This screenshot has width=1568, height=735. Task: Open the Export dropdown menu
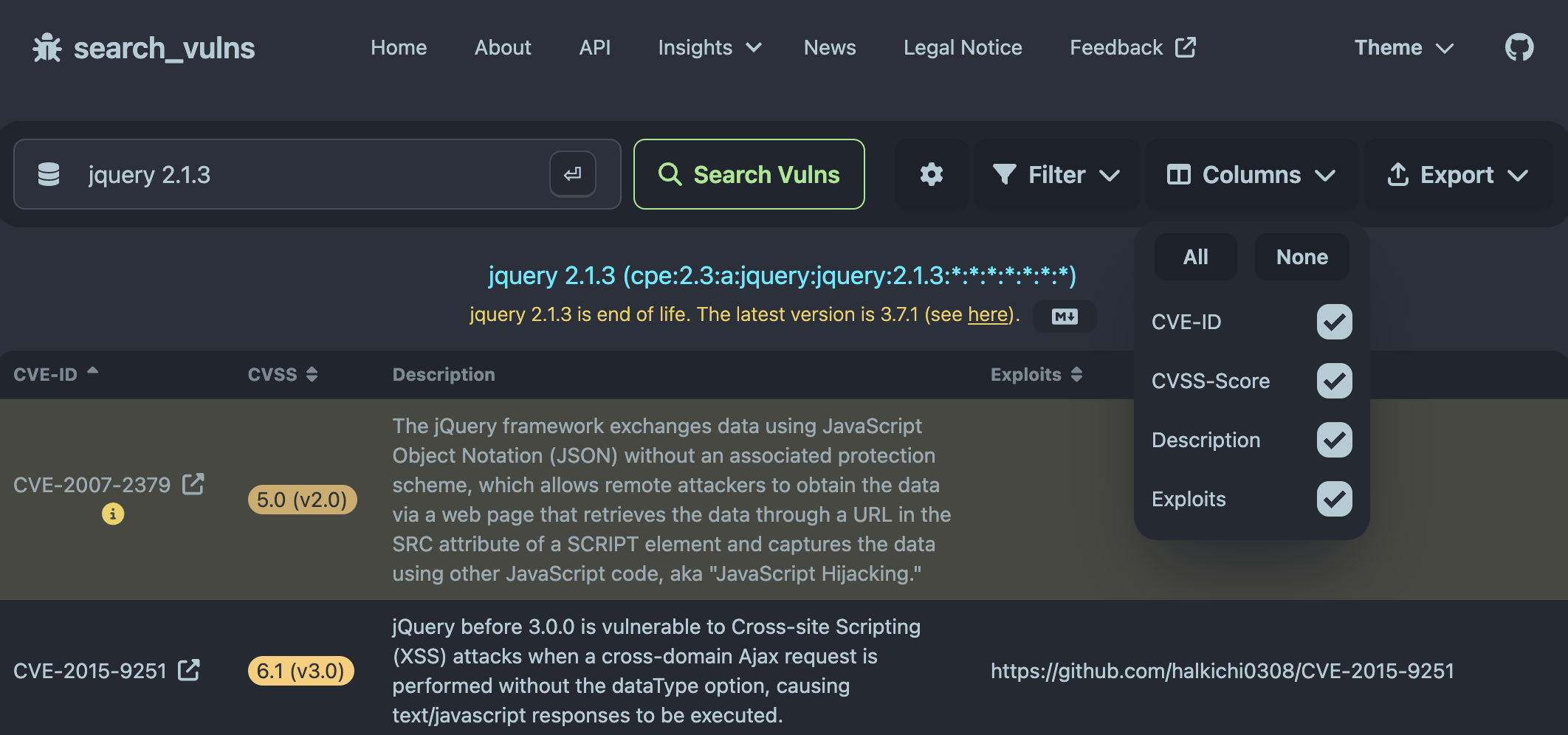(1458, 175)
